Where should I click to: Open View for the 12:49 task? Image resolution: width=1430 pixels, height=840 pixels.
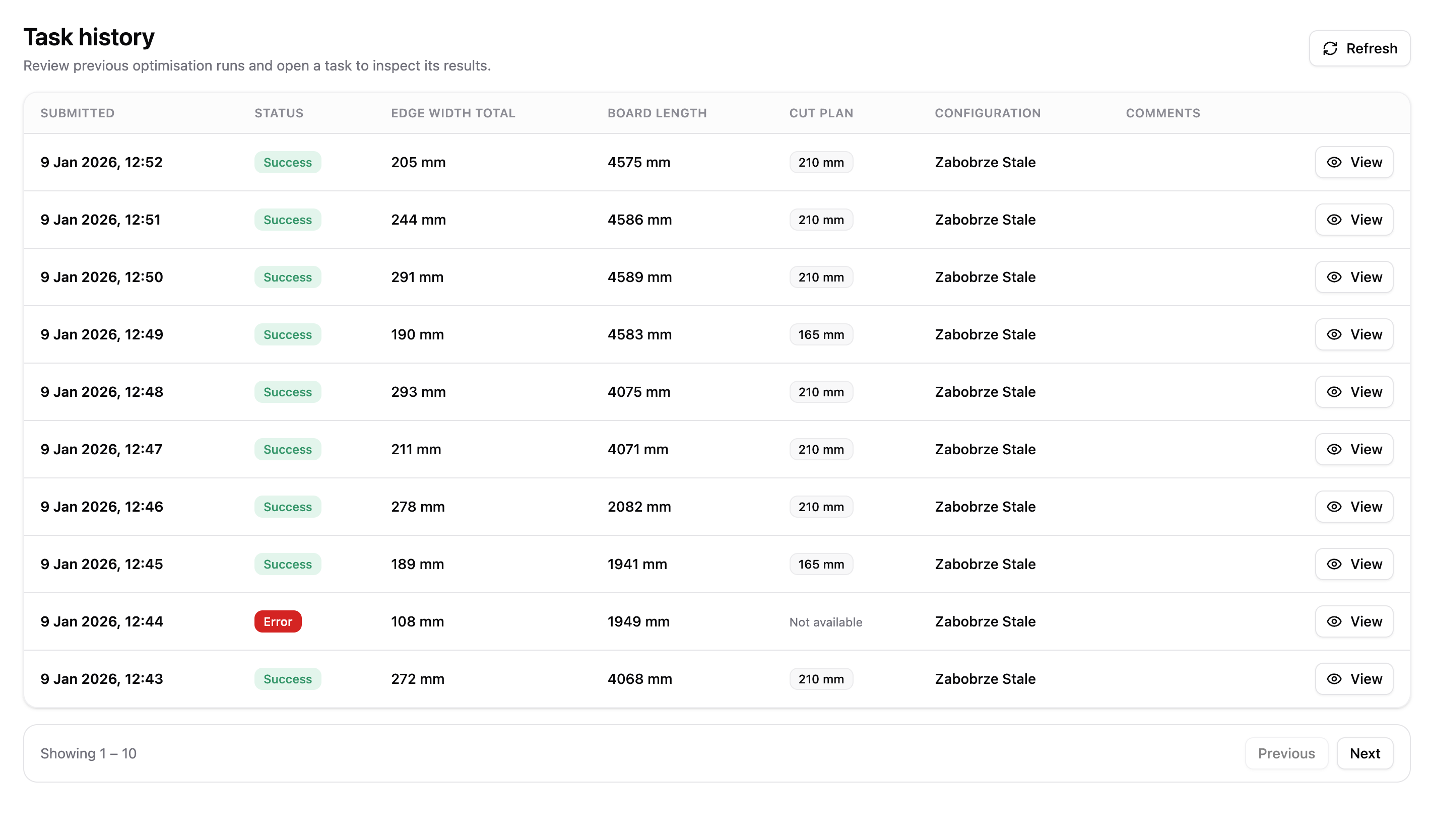[1354, 334]
